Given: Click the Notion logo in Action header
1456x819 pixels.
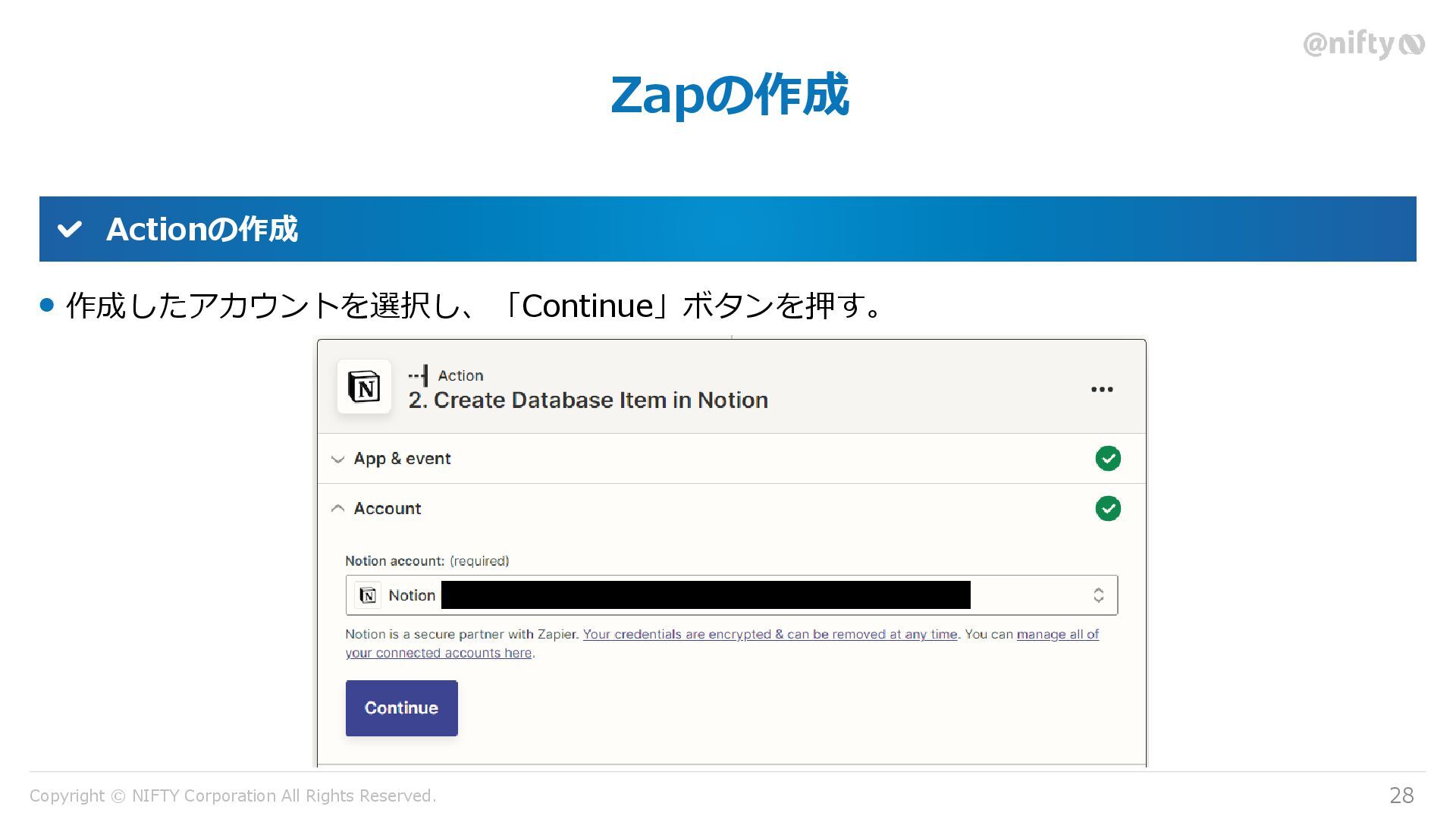Looking at the screenshot, I should [364, 387].
